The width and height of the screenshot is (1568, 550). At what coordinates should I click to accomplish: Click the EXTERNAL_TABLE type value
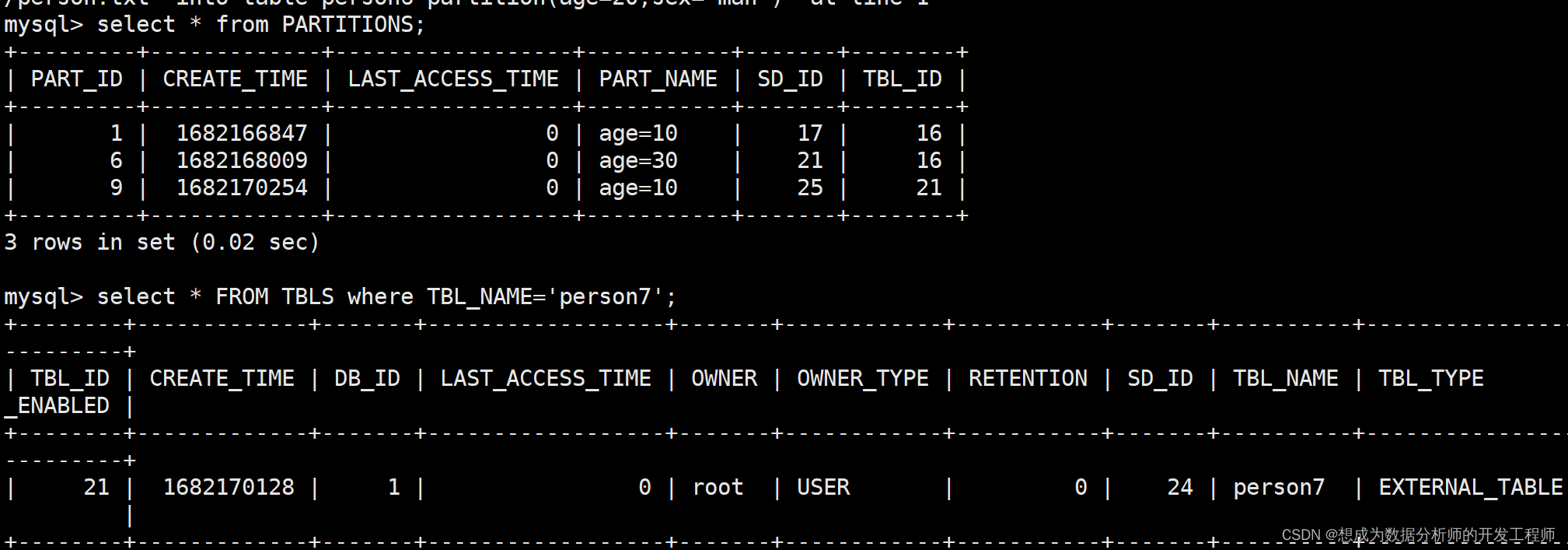[x=1471, y=488]
